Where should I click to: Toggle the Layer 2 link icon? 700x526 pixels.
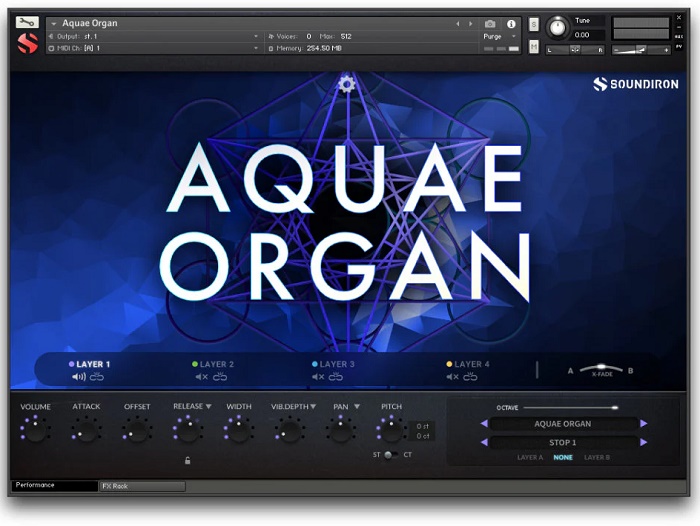(x=220, y=377)
